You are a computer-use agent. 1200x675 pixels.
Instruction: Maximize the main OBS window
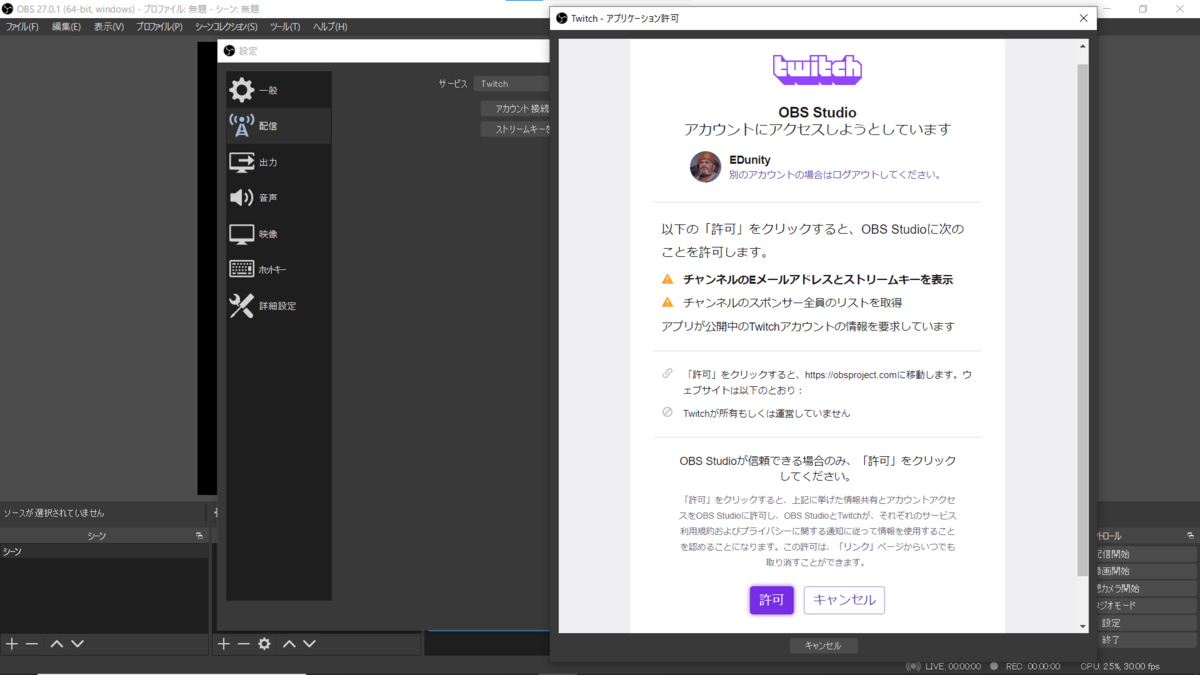coord(1143,9)
